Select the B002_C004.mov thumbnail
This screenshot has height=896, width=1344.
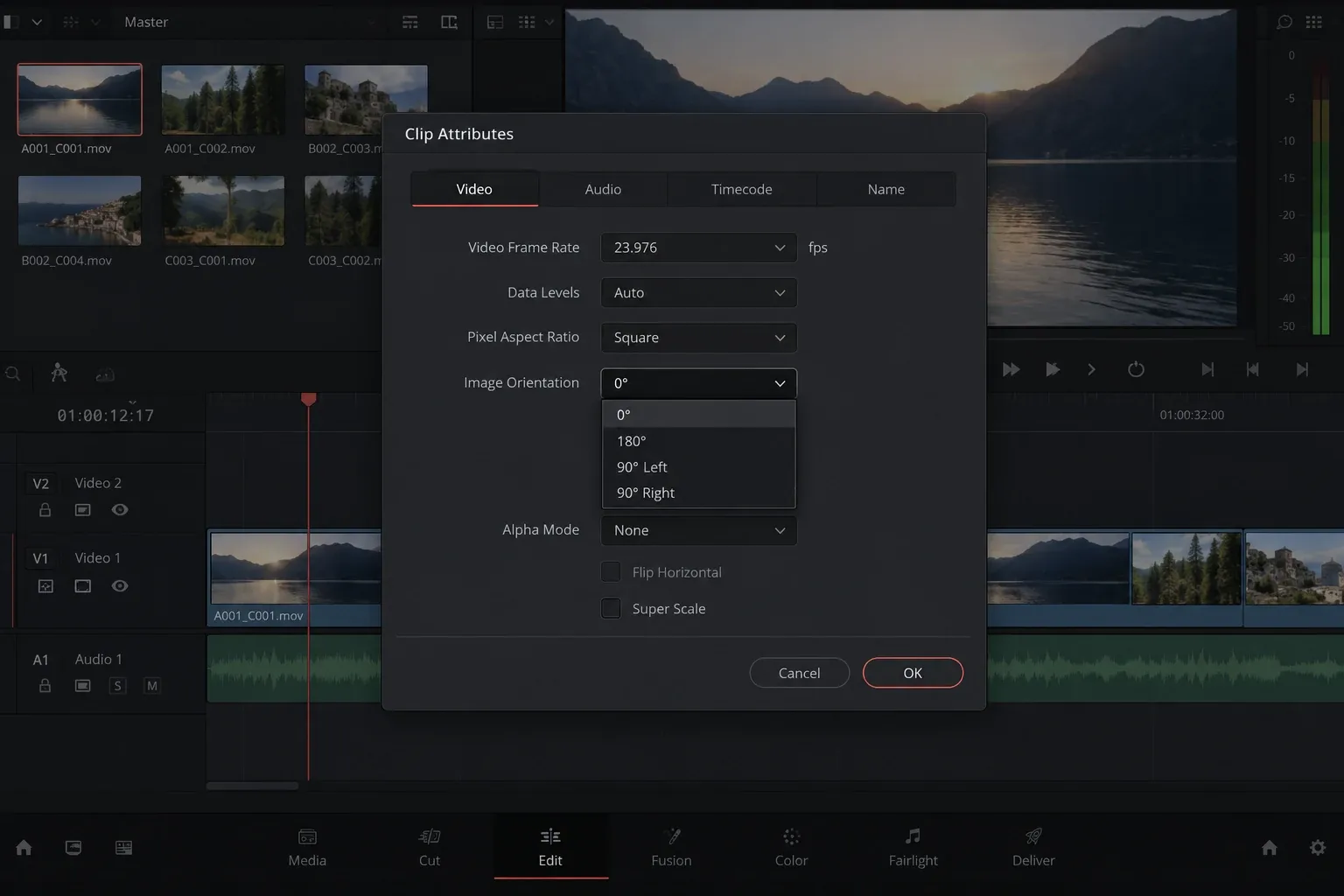tap(80, 210)
